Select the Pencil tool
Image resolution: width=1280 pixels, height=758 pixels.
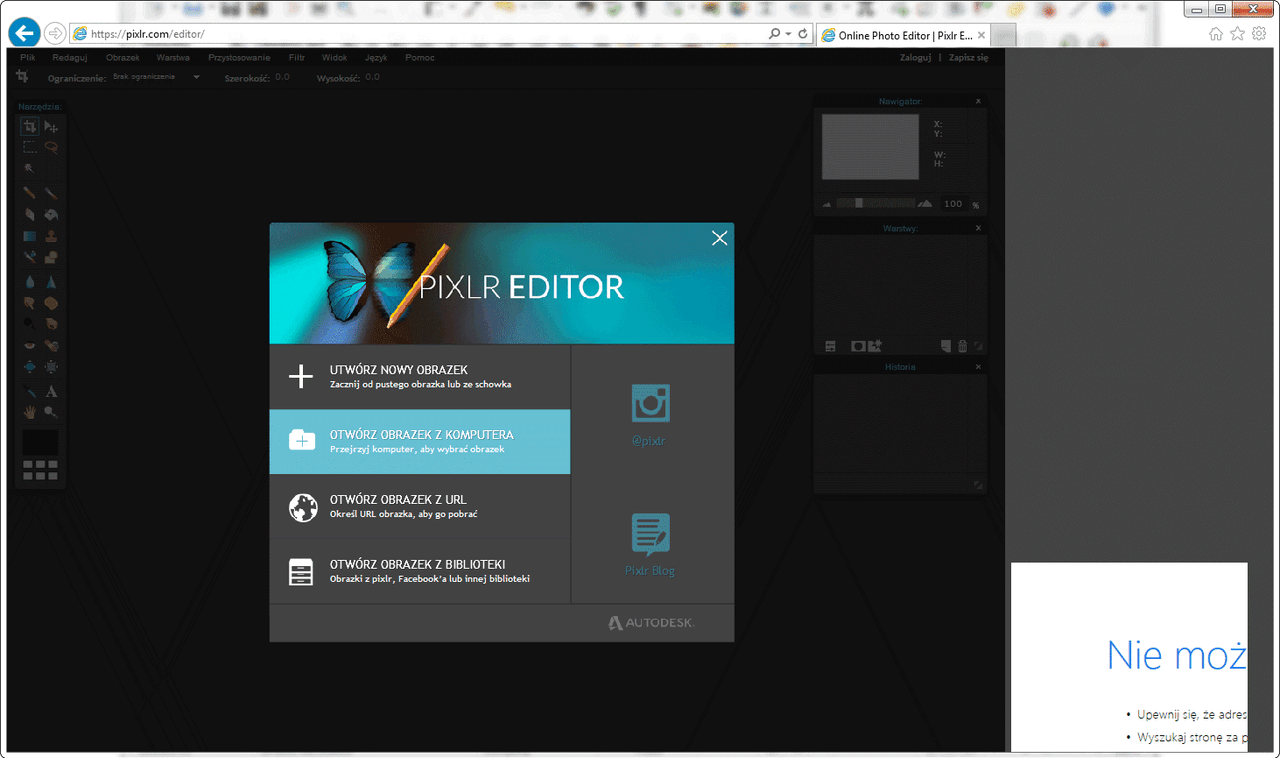pyautogui.click(x=30, y=192)
